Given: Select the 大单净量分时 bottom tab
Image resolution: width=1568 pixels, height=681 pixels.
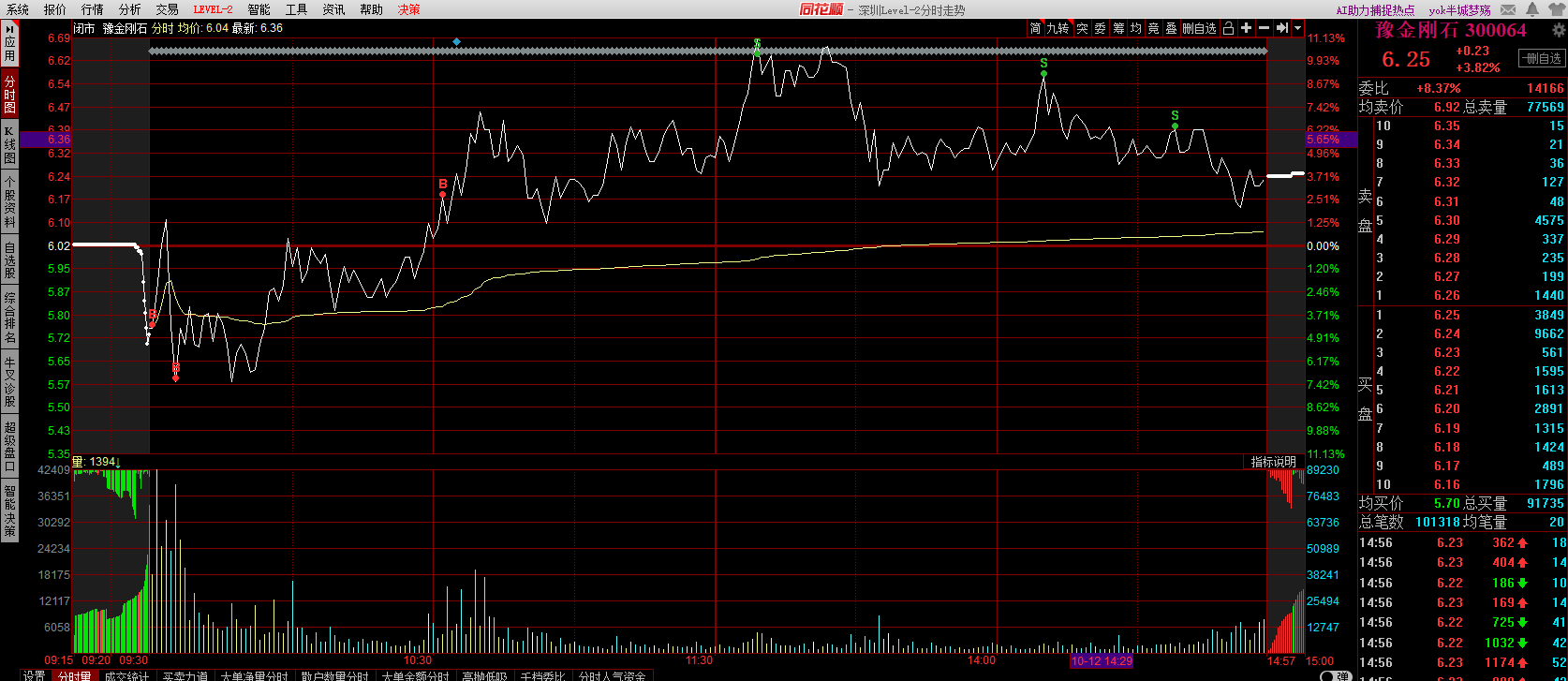Looking at the screenshot, I should coord(254,675).
